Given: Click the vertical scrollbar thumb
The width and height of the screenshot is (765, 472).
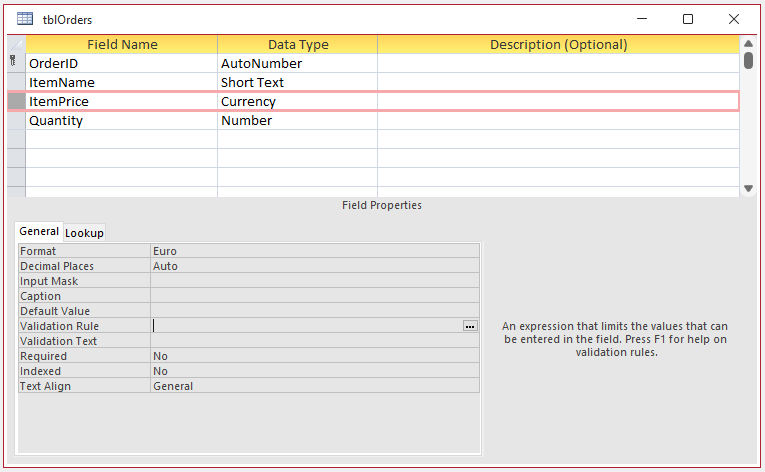Looking at the screenshot, I should tap(748, 60).
